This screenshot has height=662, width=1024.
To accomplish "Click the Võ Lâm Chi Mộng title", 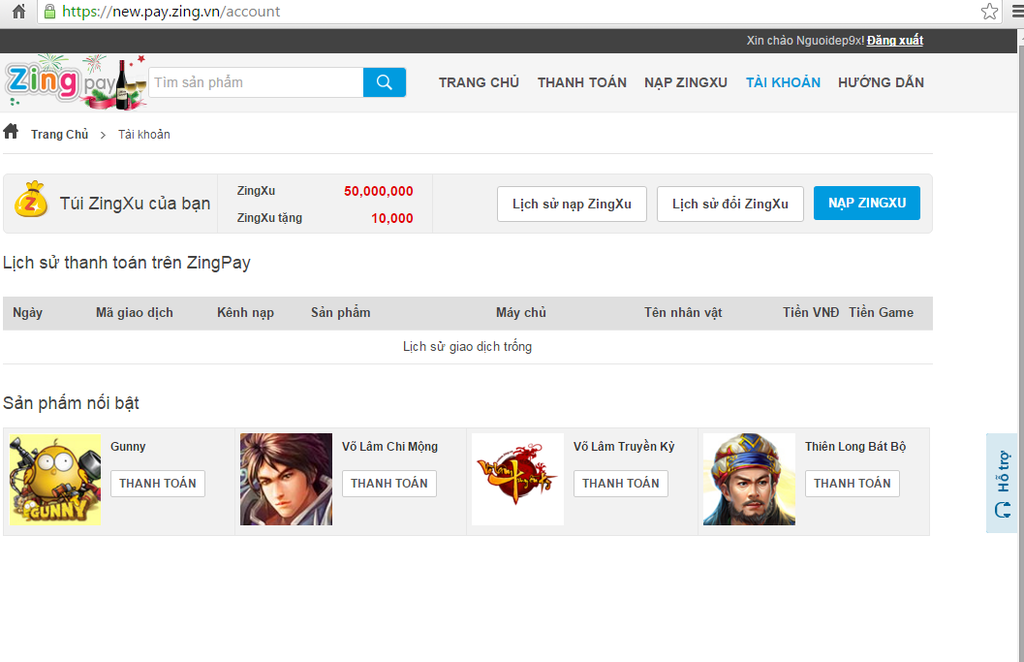I will click(x=390, y=447).
